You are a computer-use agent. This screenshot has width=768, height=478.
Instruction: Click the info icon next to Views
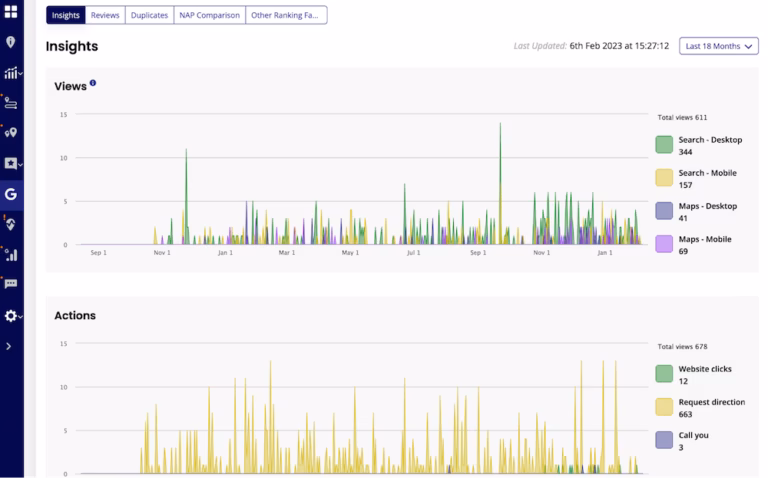[93, 83]
